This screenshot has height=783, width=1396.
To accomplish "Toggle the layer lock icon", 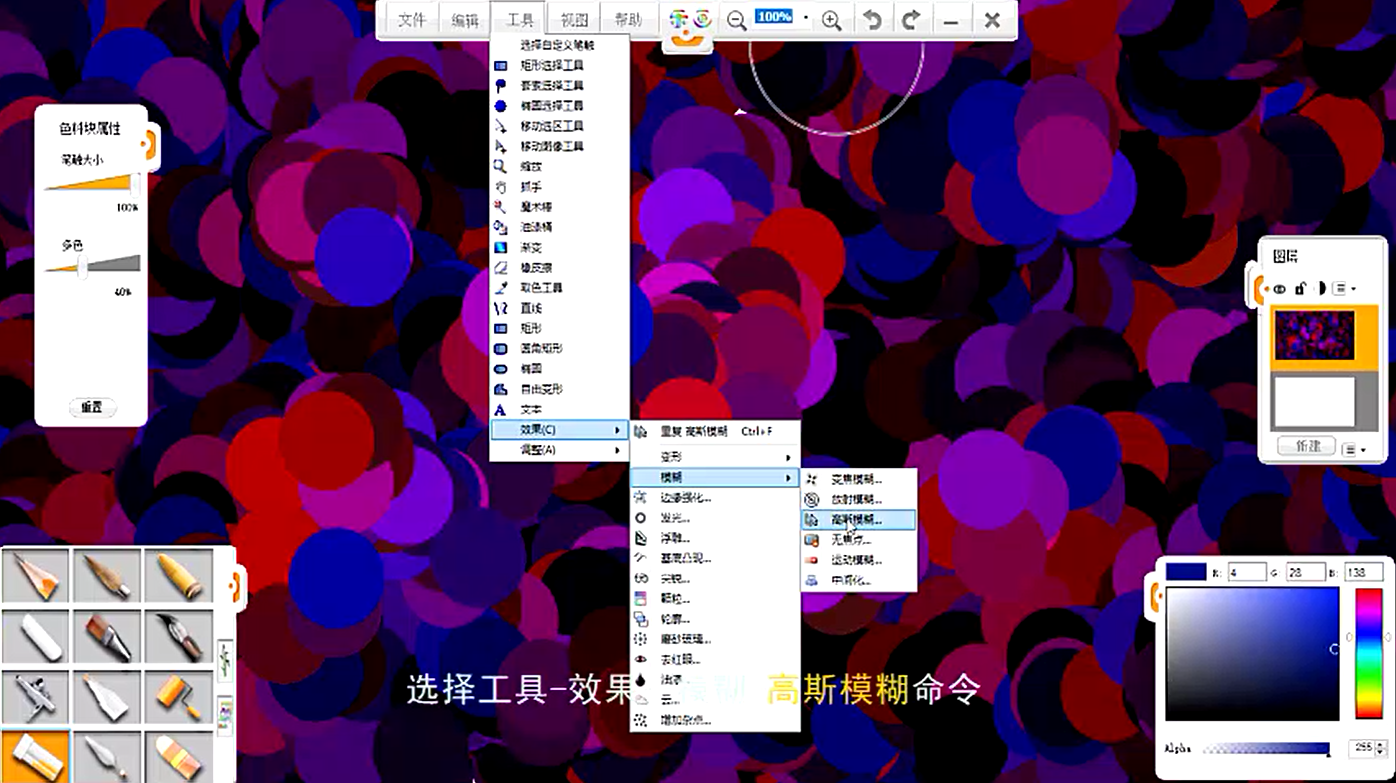I will pos(1301,289).
